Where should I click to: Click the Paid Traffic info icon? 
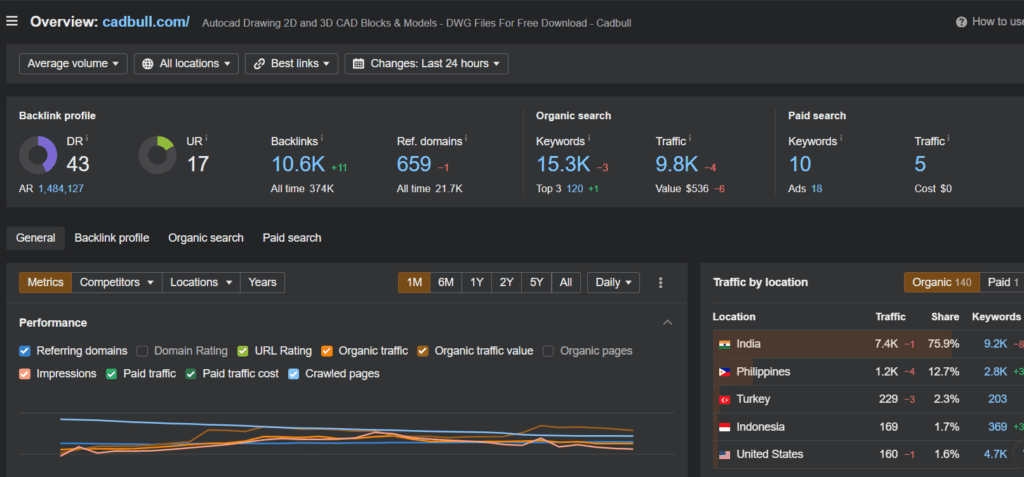tap(949, 139)
